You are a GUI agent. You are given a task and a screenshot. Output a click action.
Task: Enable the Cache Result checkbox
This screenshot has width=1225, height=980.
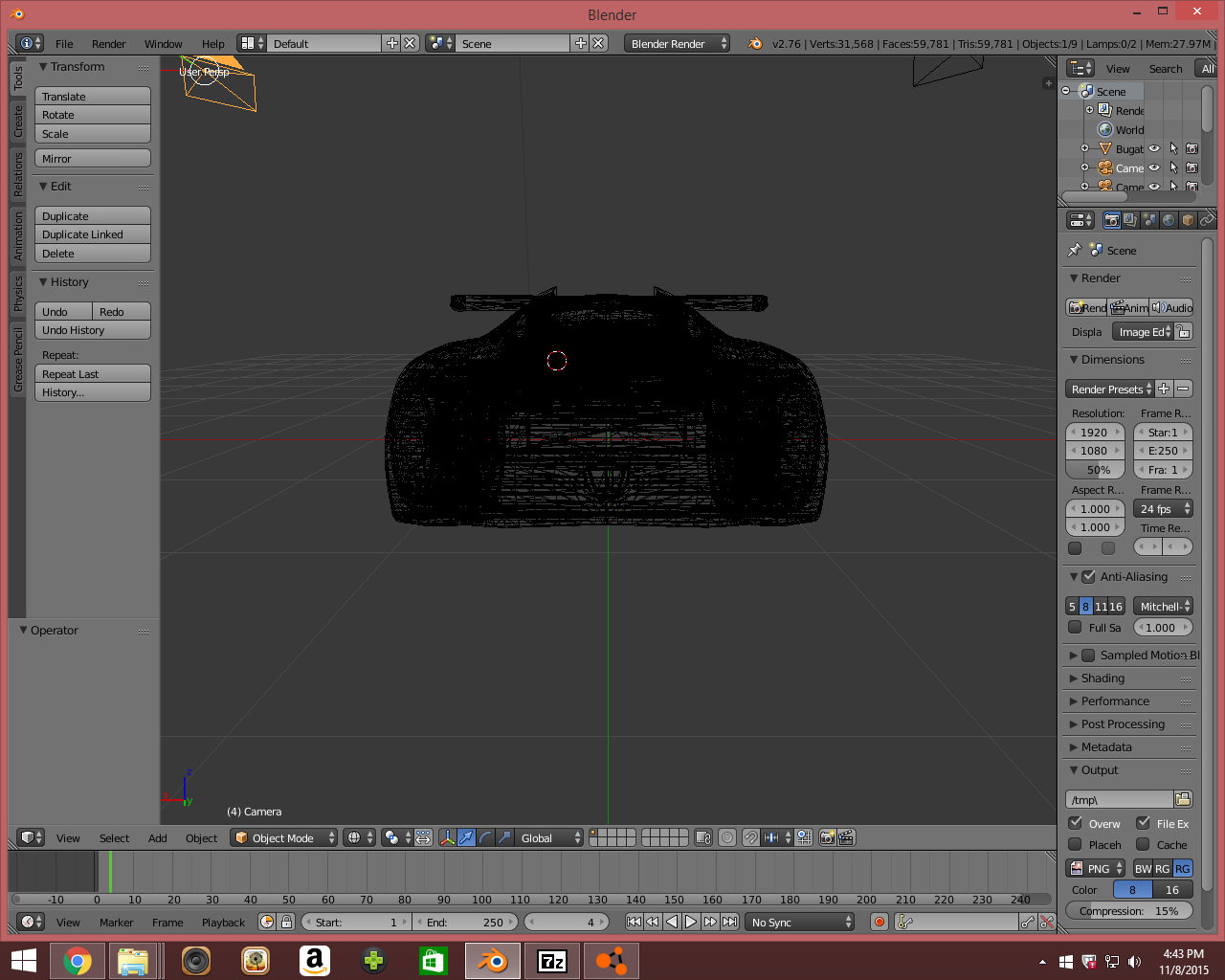click(1143, 844)
